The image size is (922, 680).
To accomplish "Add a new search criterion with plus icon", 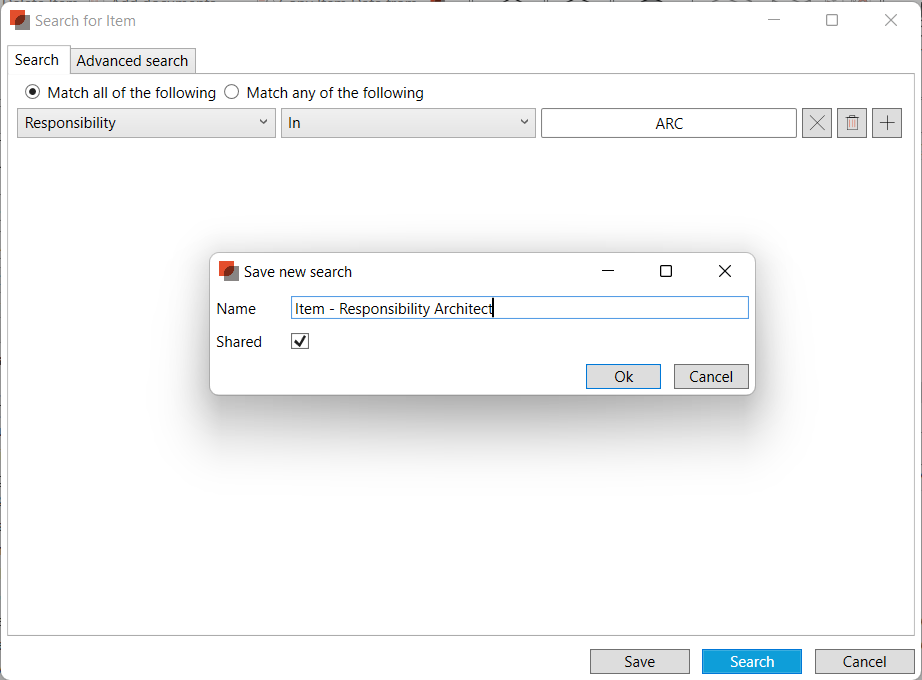I will pos(887,123).
